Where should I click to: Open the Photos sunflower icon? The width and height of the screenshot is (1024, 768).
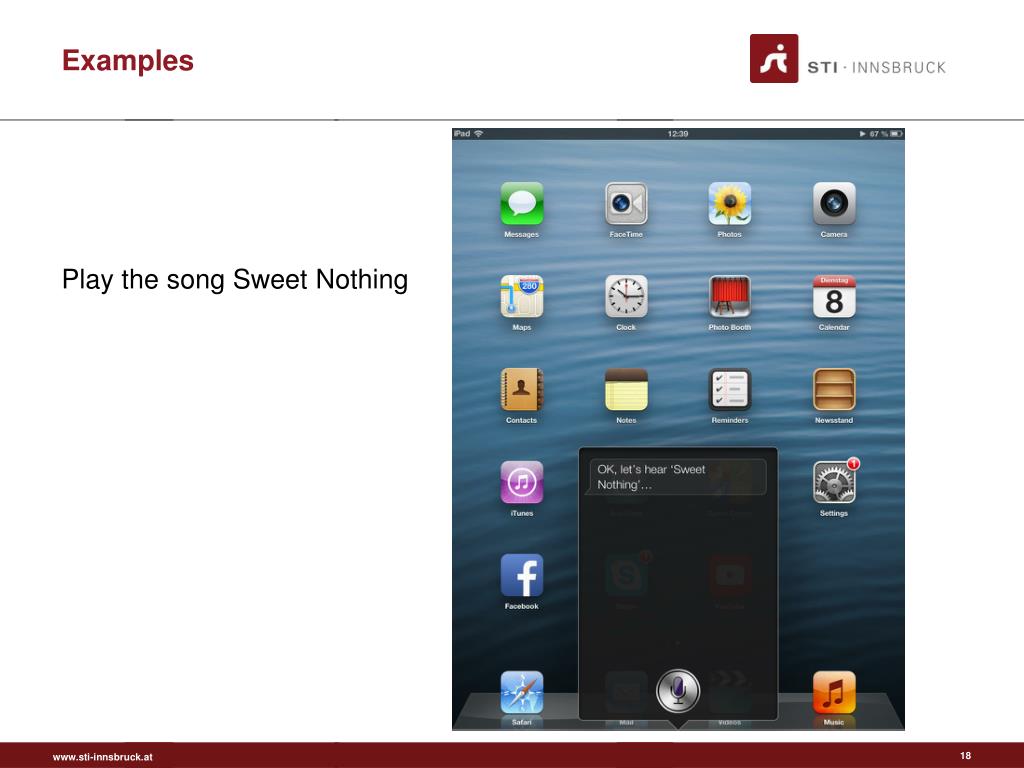pyautogui.click(x=729, y=204)
